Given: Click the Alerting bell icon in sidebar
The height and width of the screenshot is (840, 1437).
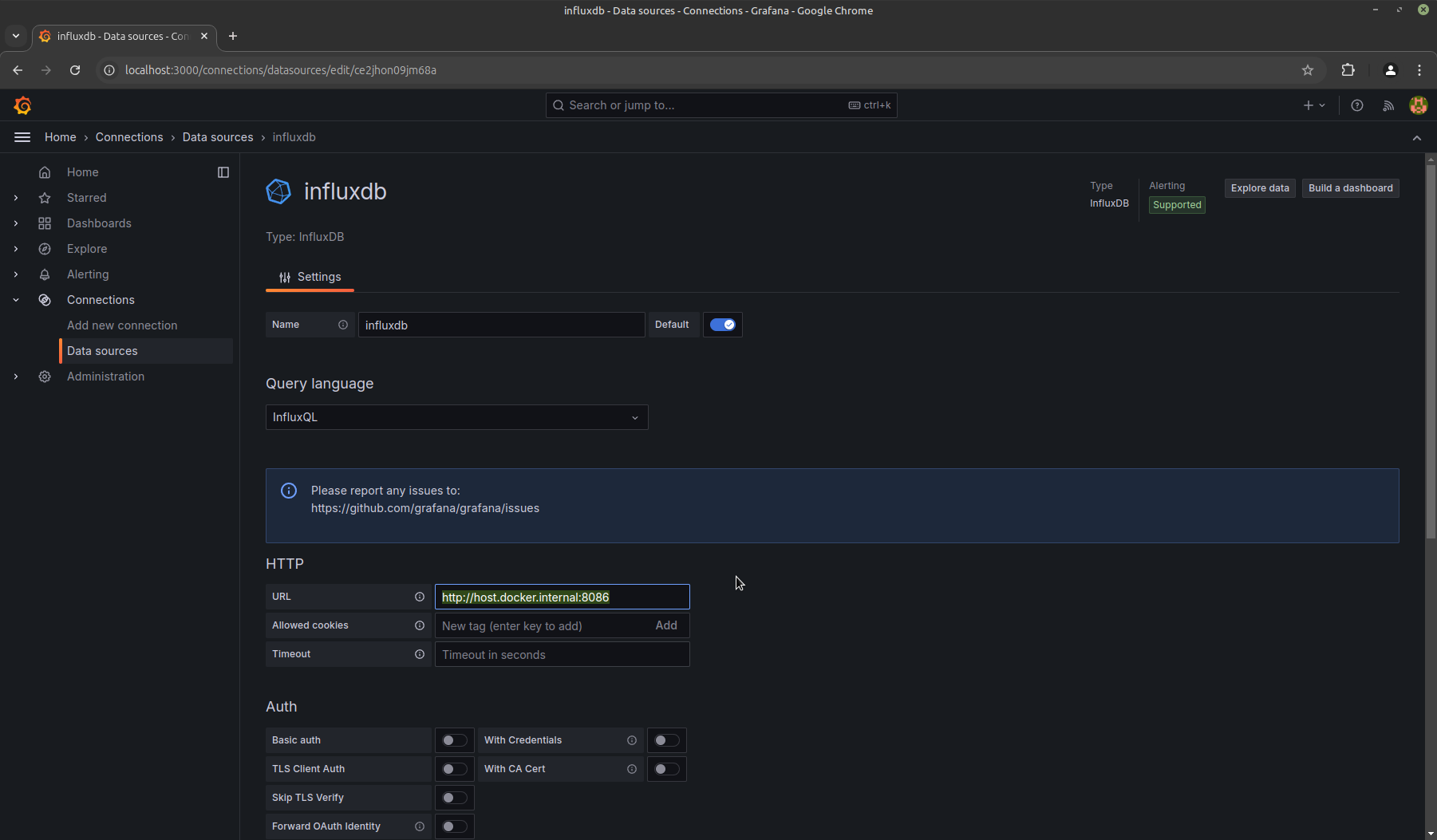Looking at the screenshot, I should (45, 274).
